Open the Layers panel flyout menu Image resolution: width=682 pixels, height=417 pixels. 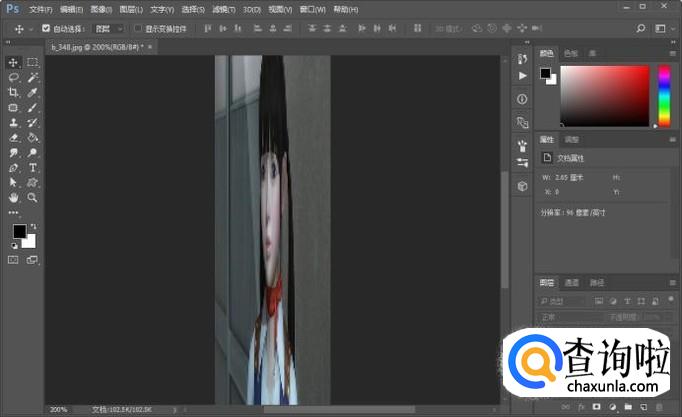pyautogui.click(x=672, y=283)
